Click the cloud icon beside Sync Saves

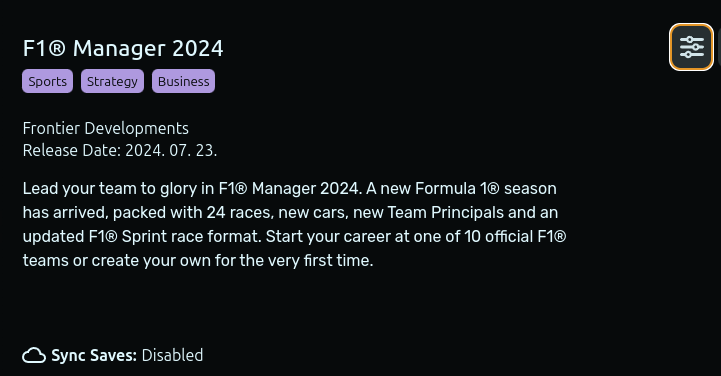[x=34, y=355]
